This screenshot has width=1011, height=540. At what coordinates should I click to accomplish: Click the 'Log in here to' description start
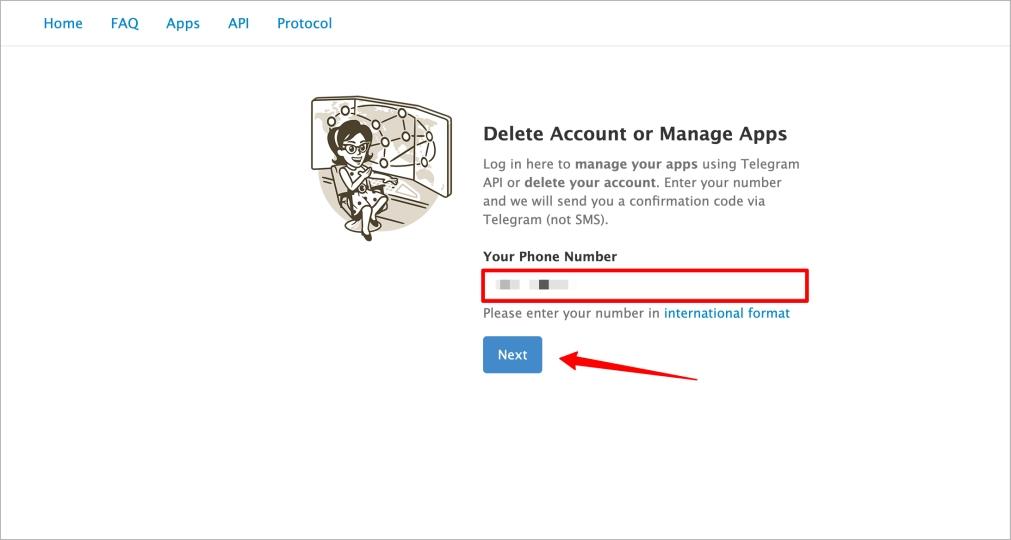(527, 164)
